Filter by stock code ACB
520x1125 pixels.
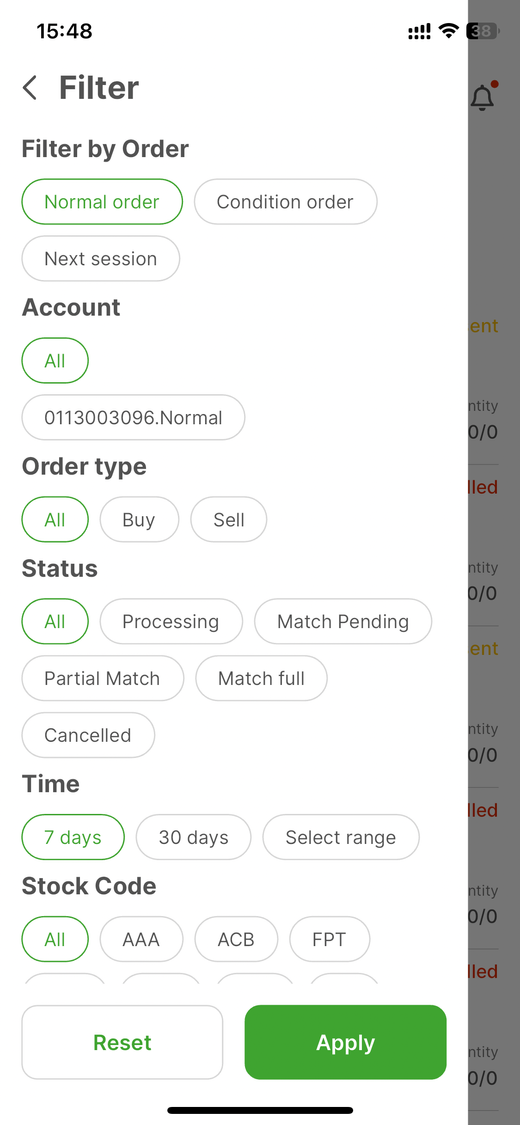pos(236,939)
